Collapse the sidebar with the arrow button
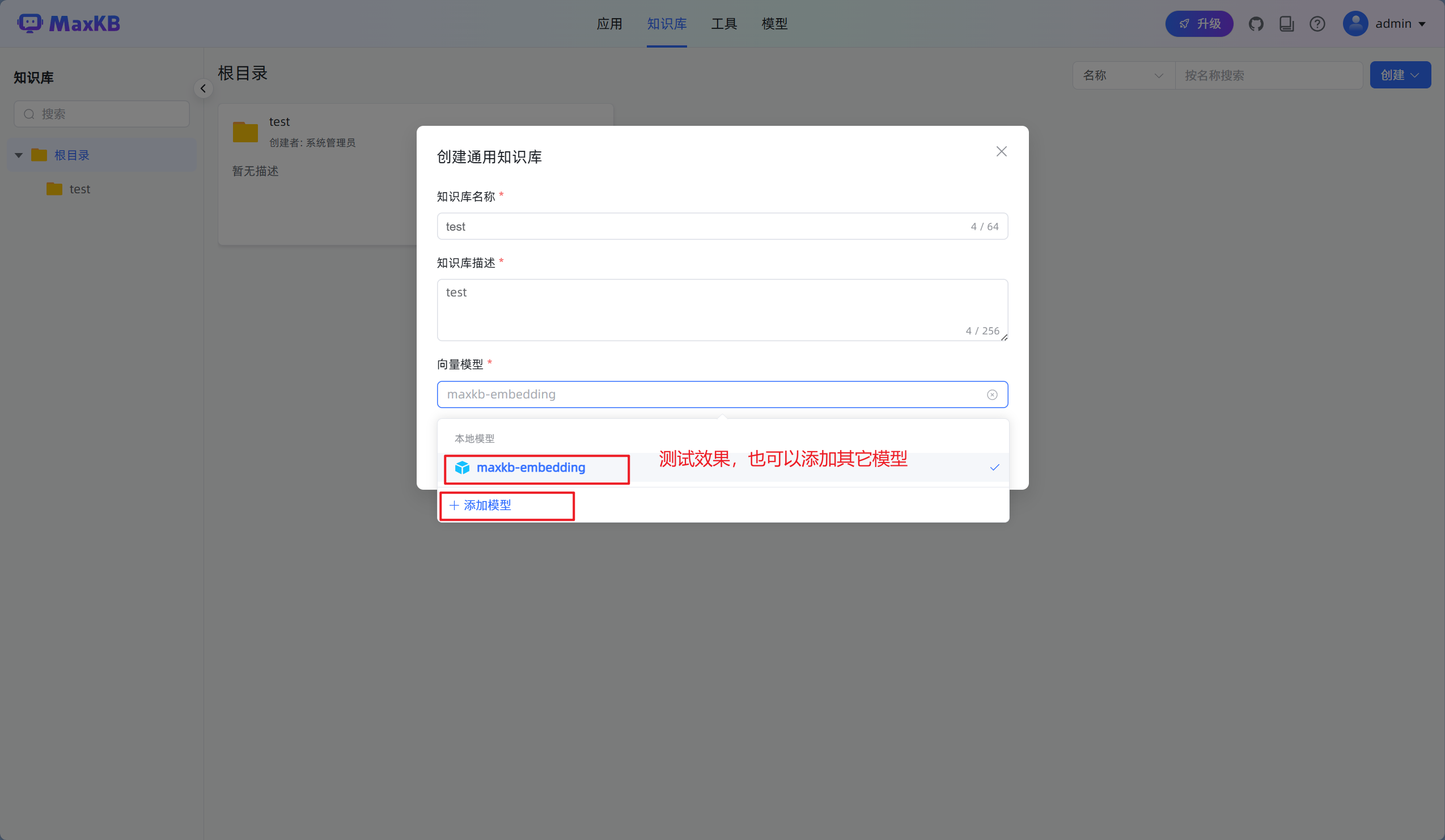This screenshot has height=840, width=1445. 203,88
